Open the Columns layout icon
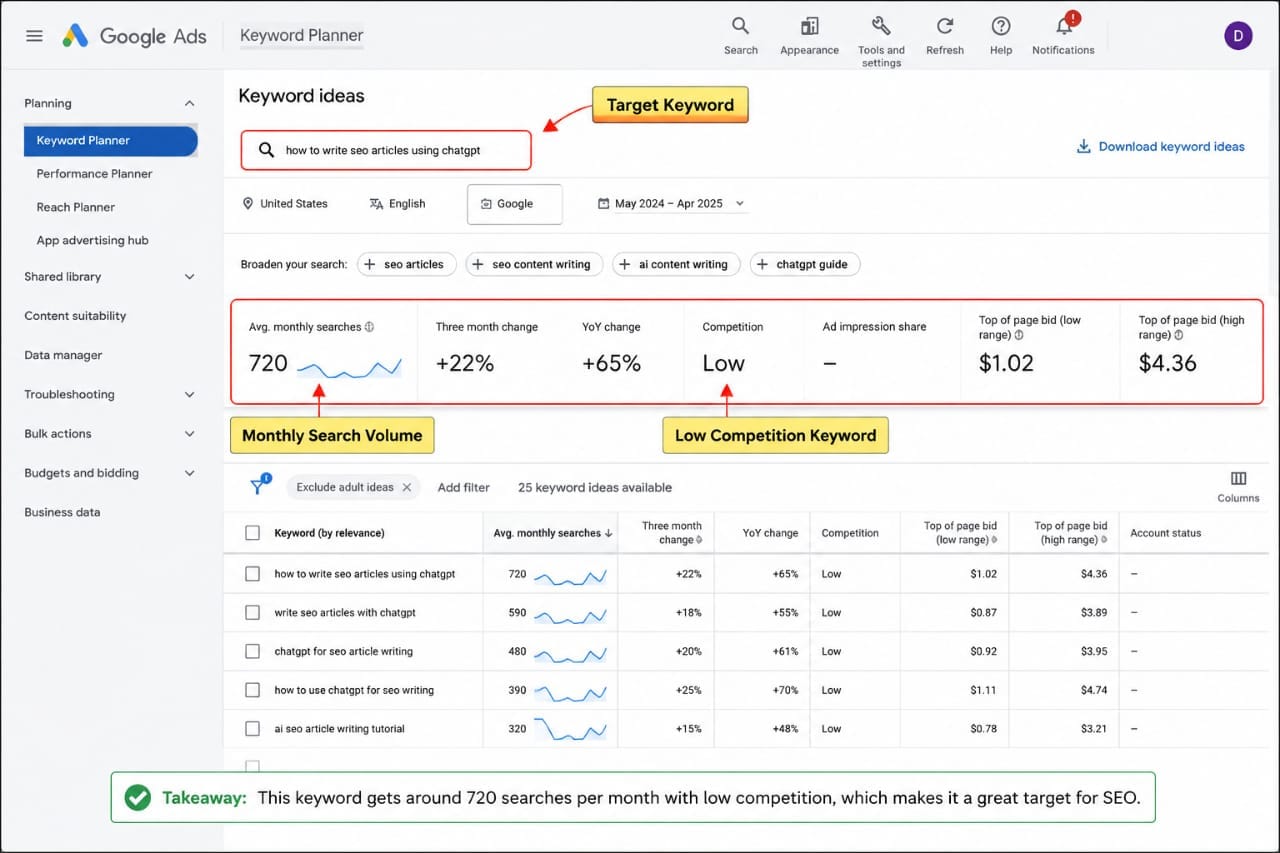Viewport: 1280px width, 853px height. pyautogui.click(x=1238, y=479)
